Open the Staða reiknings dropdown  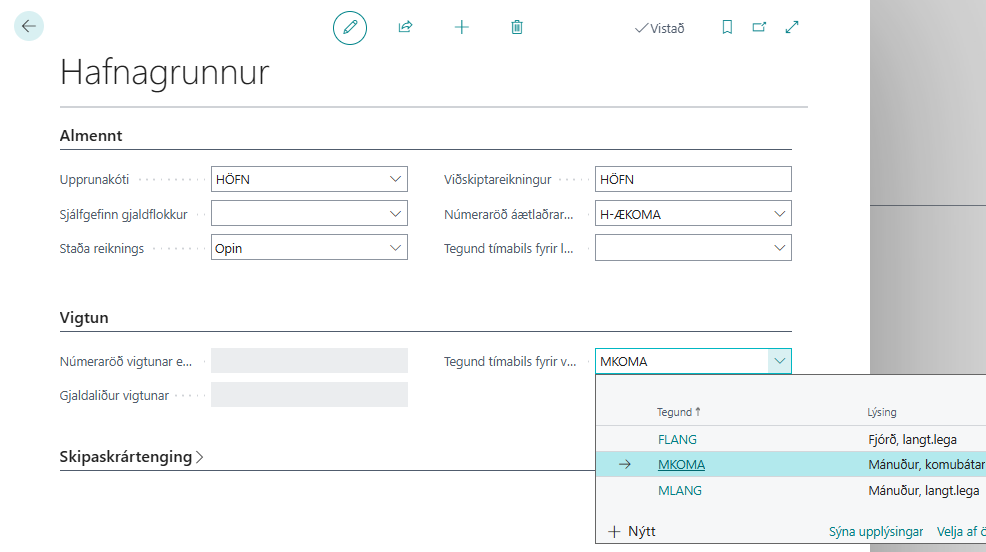coord(394,248)
